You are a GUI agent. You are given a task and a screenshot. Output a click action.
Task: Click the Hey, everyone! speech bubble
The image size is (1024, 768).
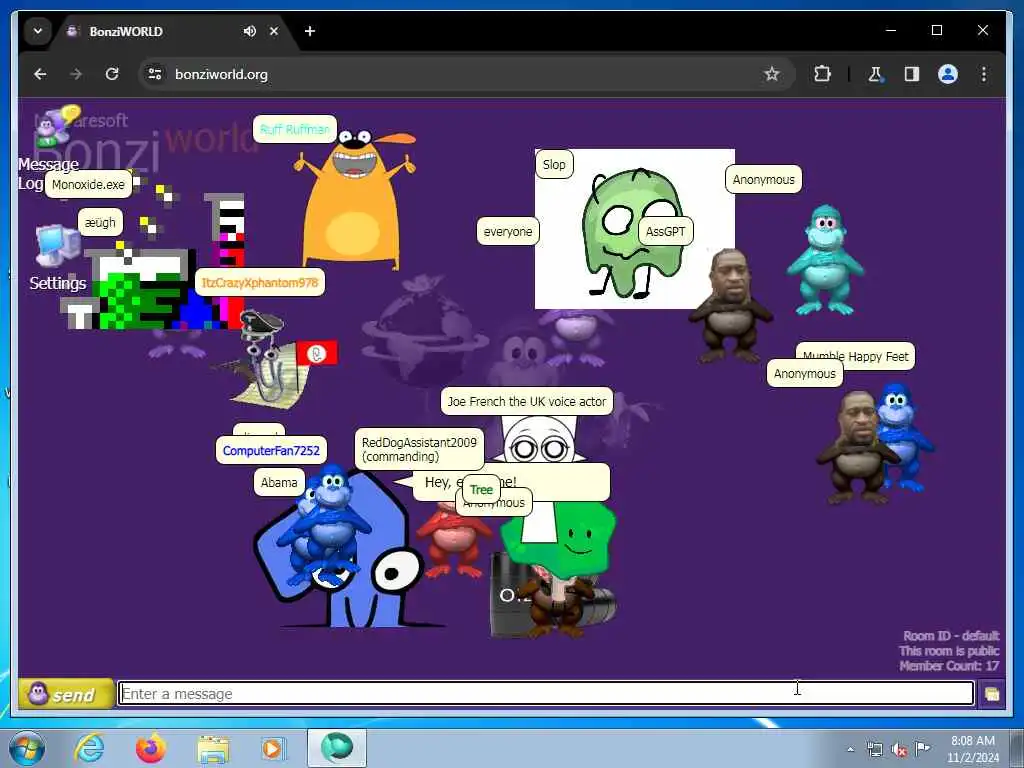click(513, 482)
